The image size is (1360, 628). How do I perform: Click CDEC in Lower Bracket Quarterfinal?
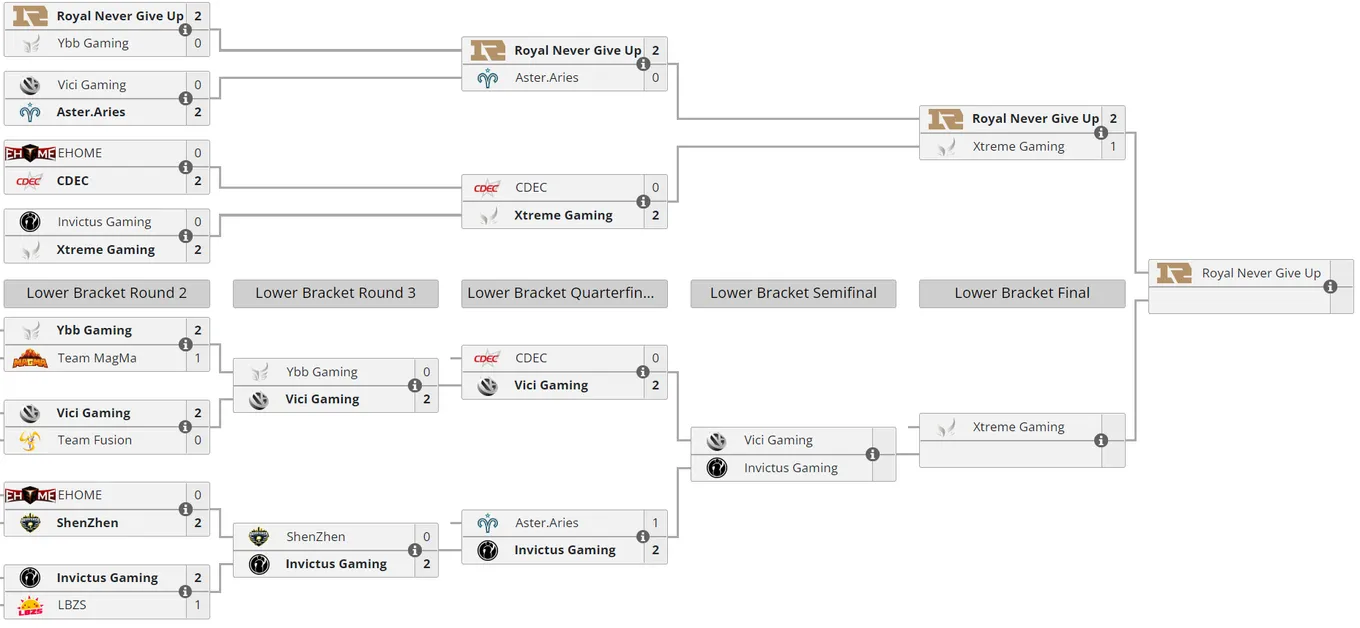click(531, 358)
